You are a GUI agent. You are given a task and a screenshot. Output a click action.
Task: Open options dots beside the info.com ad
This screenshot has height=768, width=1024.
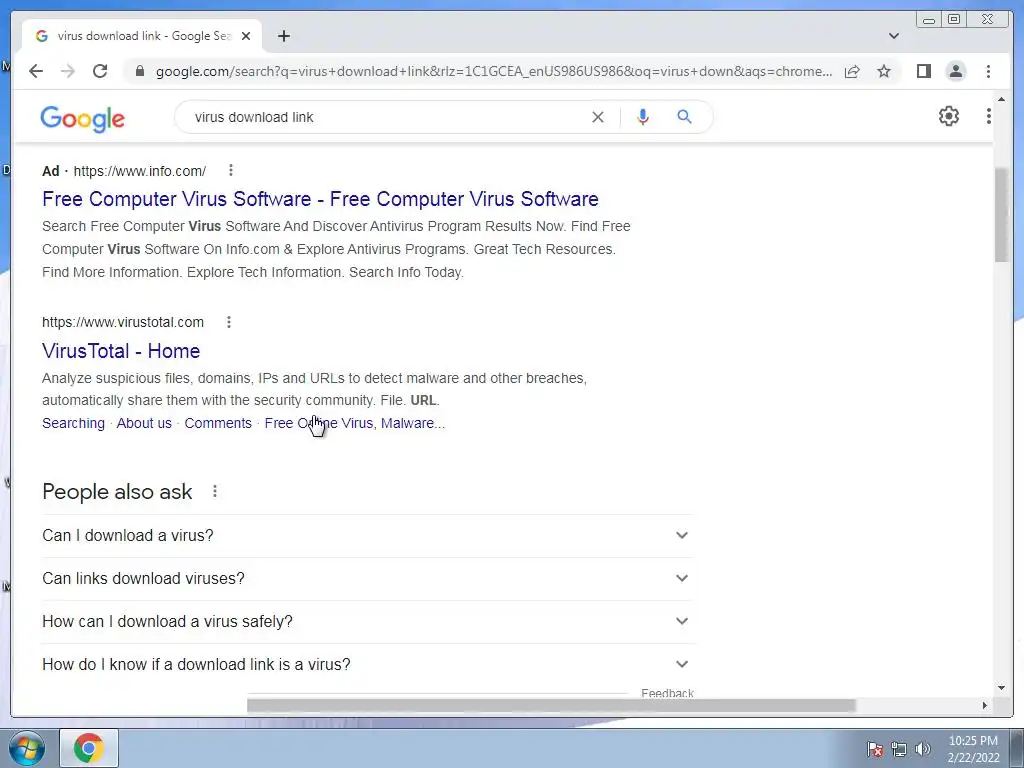point(231,170)
